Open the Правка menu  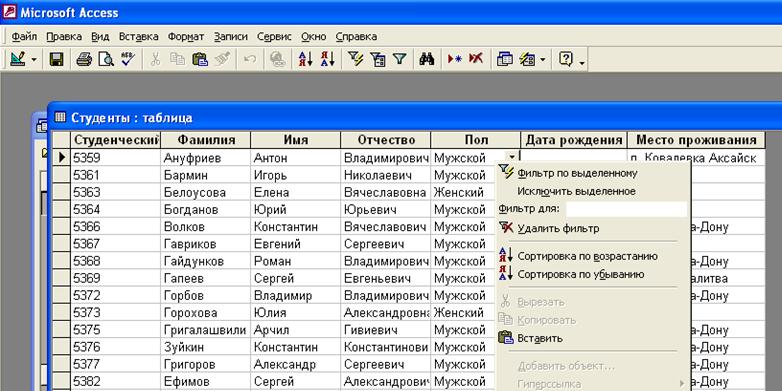click(x=64, y=36)
